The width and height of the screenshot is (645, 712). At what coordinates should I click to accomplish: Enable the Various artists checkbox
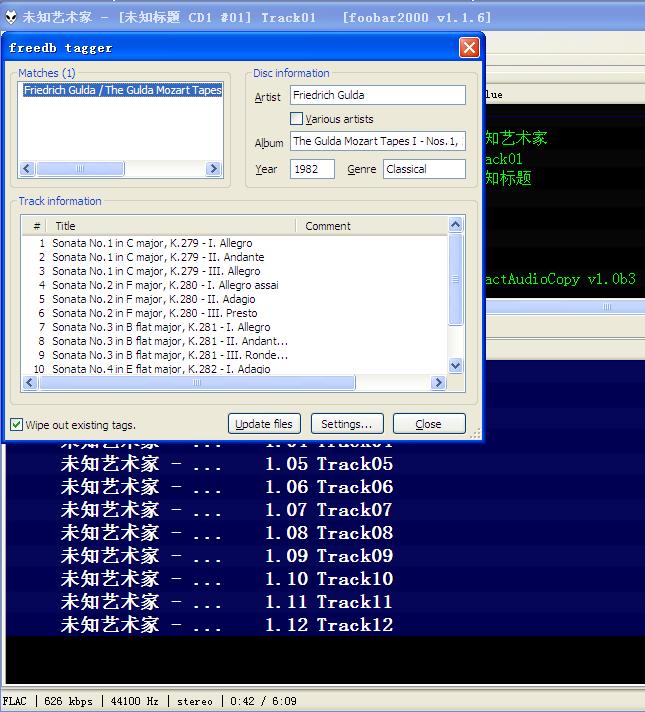pos(296,119)
